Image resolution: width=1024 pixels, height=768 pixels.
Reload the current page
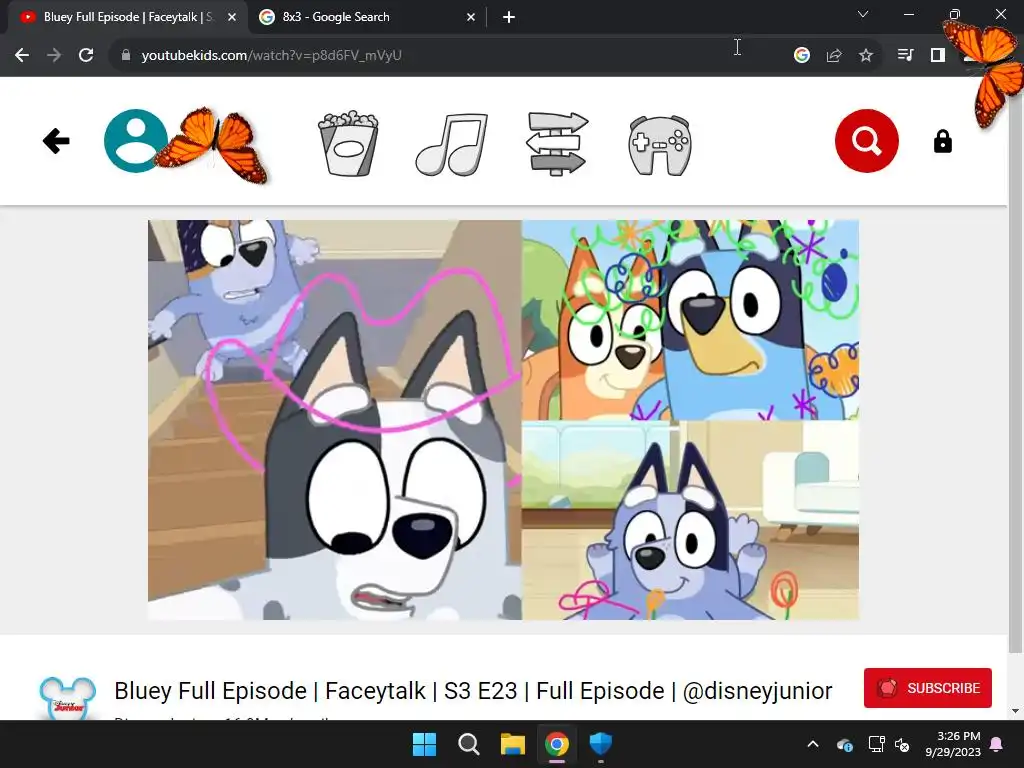click(86, 55)
